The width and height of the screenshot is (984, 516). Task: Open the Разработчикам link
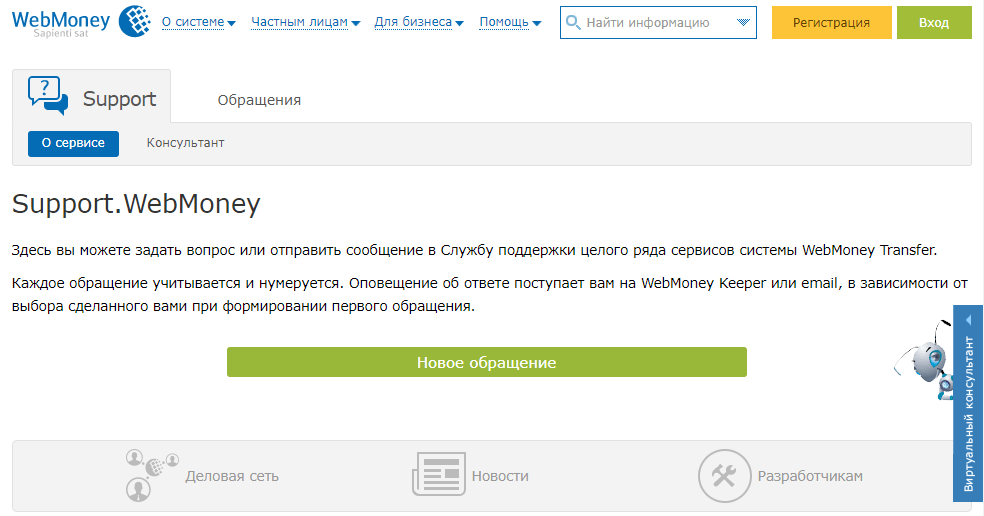coord(810,476)
